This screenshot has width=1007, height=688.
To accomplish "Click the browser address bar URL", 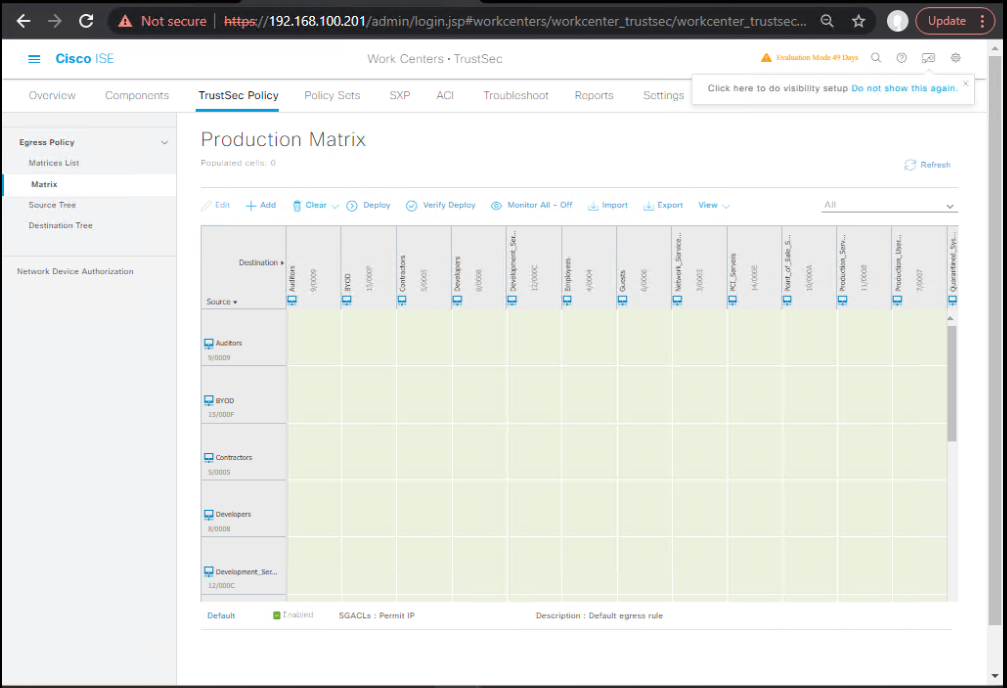I will coord(515,21).
